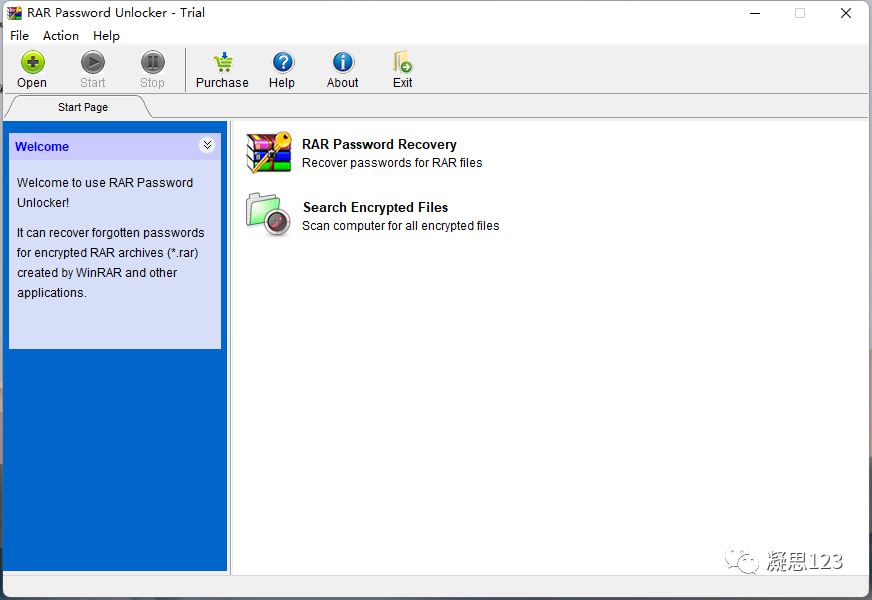Open the Action menu
Screen dimensions: 872x600
click(61, 36)
